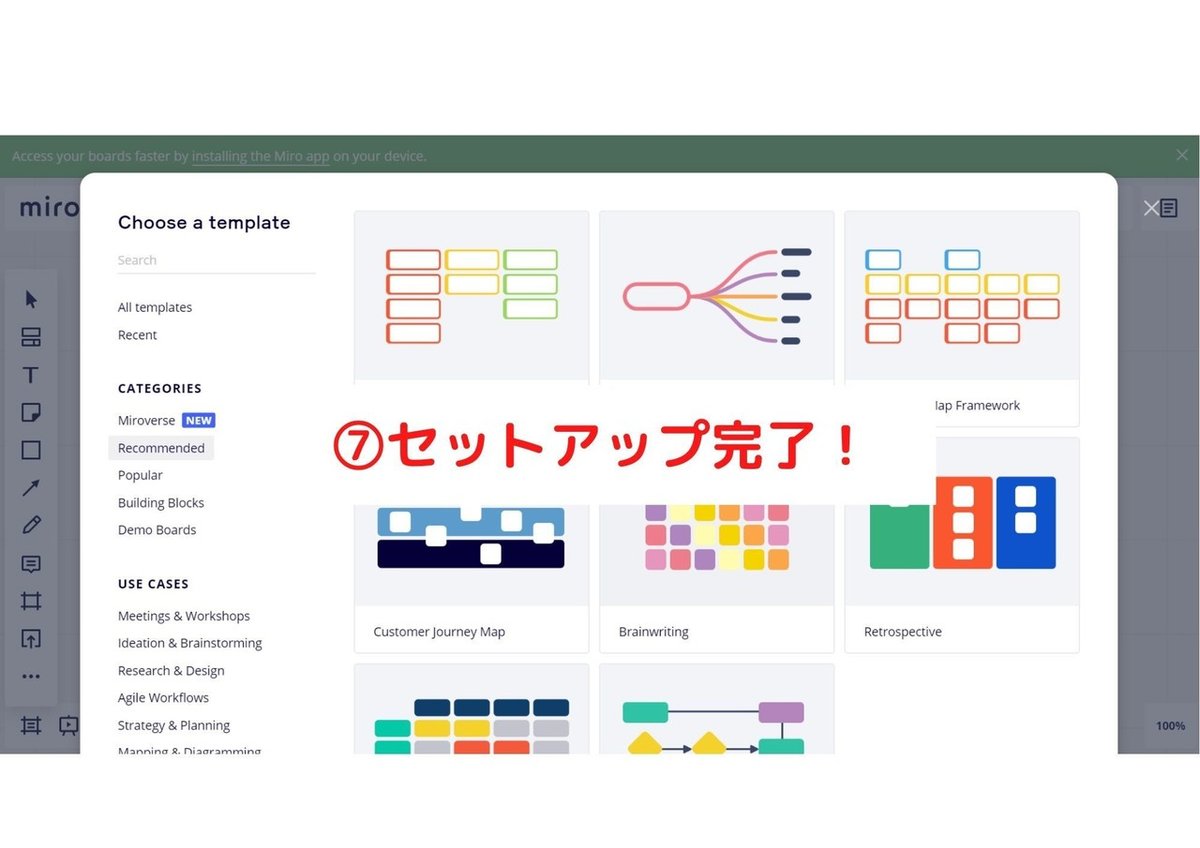Choose the mind map template thumbnail

(716, 296)
